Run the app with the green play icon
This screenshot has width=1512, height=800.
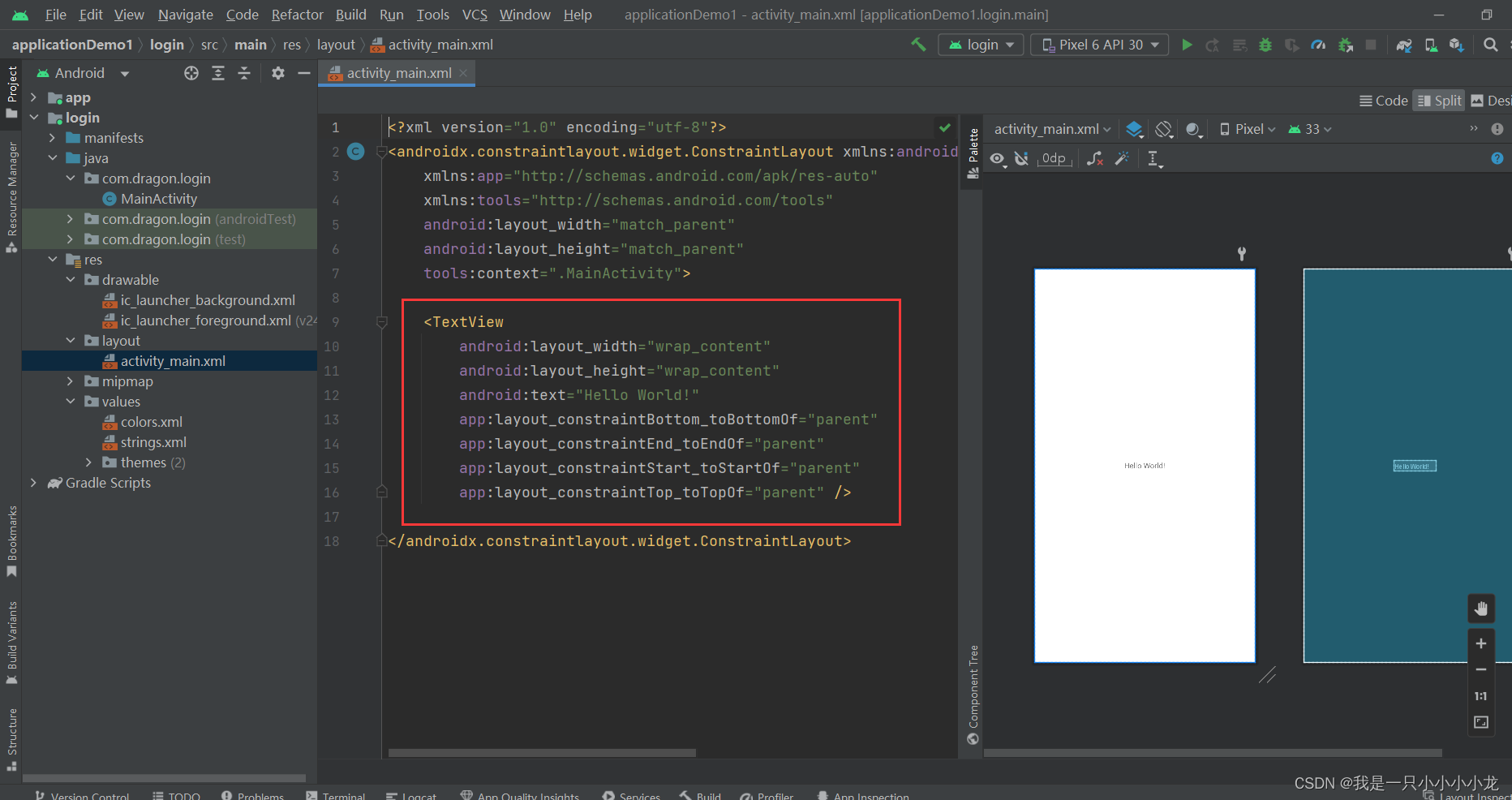(1187, 45)
